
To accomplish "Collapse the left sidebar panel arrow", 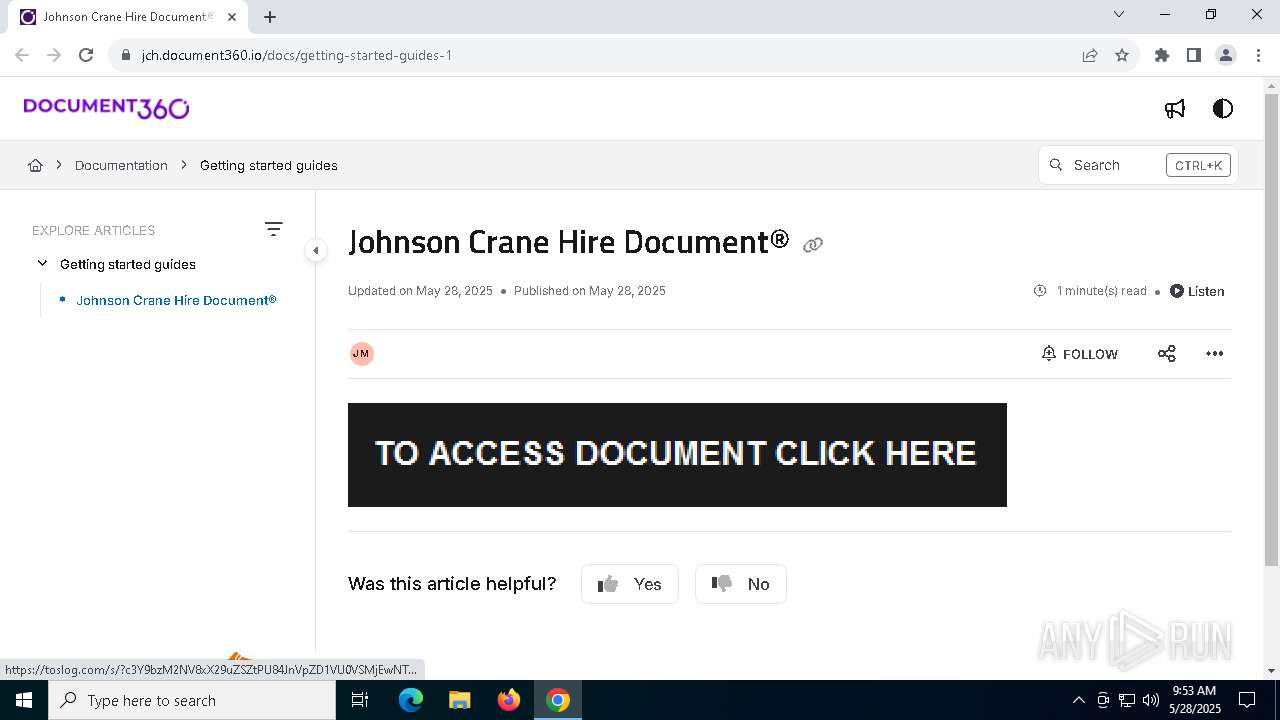I will click(315, 251).
